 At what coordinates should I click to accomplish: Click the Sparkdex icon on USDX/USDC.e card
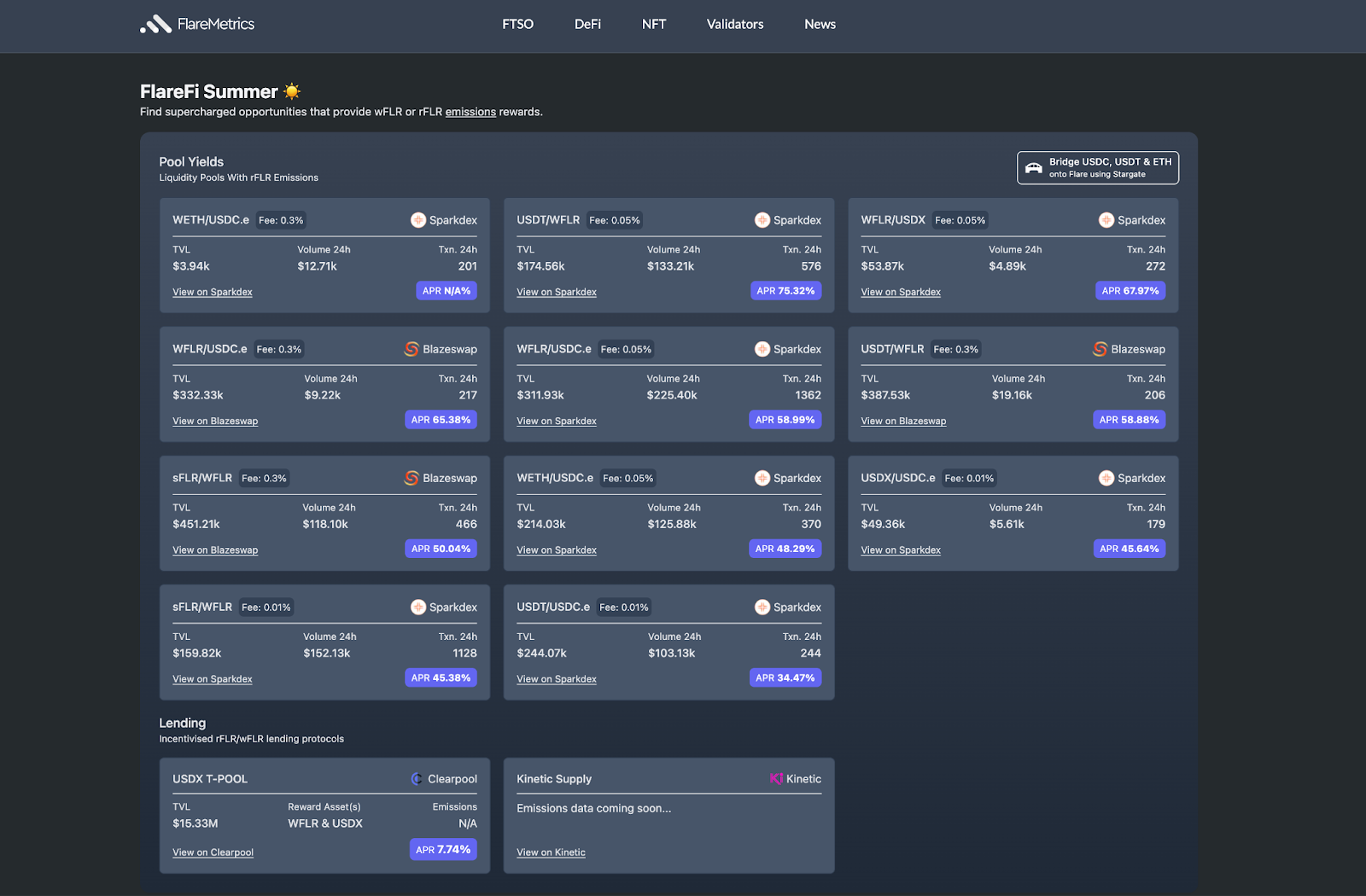coord(1106,478)
